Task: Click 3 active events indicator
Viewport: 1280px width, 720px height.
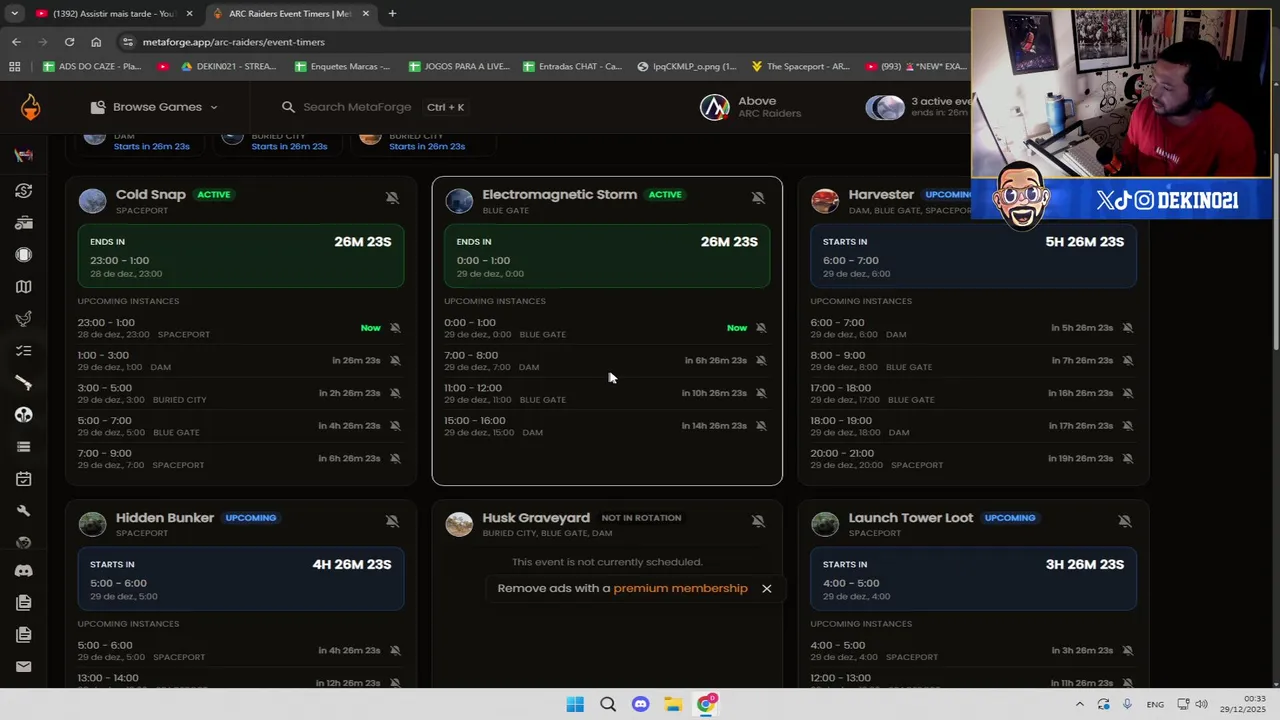Action: pyautogui.click(x=919, y=107)
